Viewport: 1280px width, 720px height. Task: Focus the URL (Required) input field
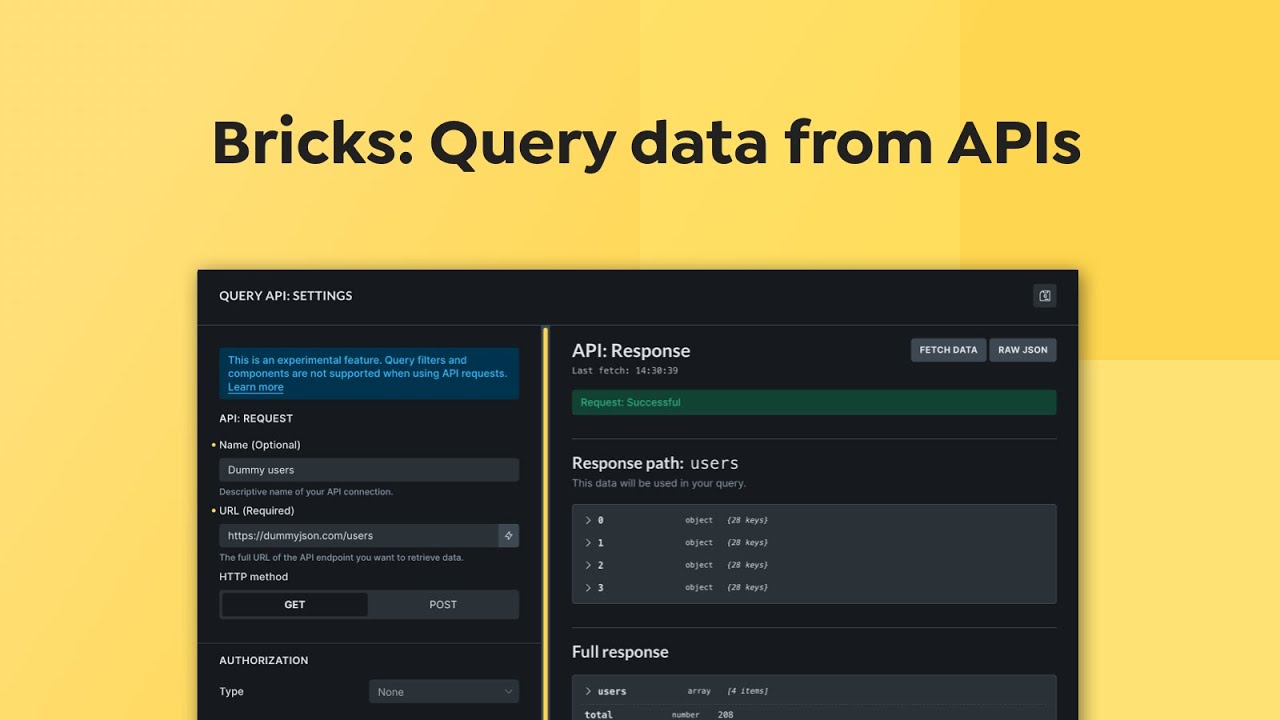click(x=358, y=536)
